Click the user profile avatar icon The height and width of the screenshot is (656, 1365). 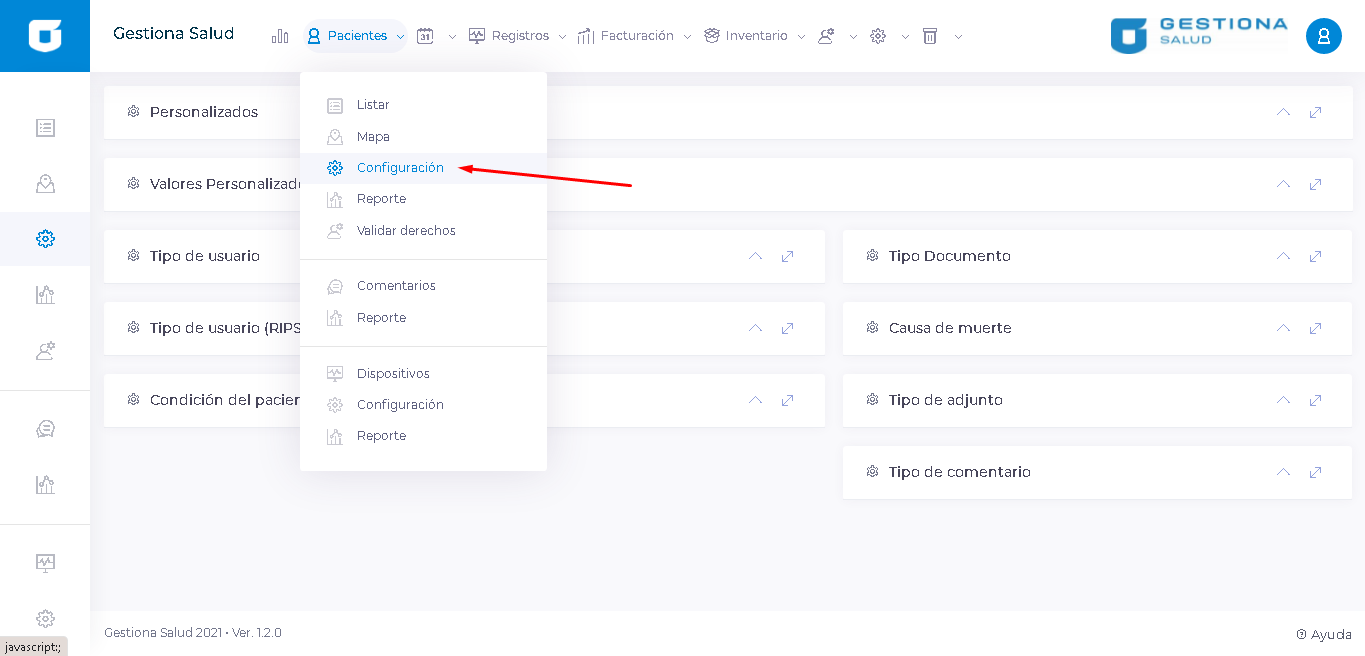tap(1323, 36)
